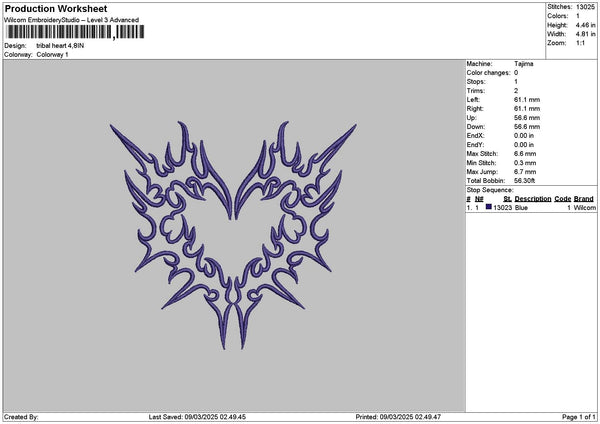Click the Colorway 1 value

coord(53,54)
